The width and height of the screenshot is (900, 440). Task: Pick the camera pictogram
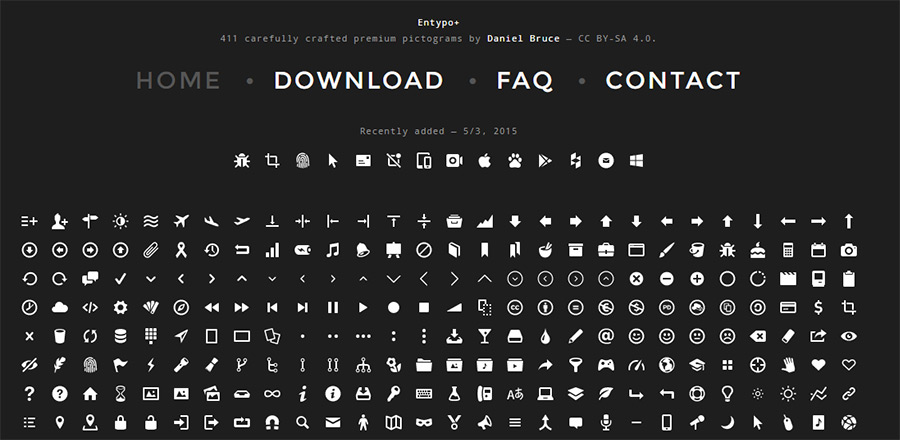point(848,249)
